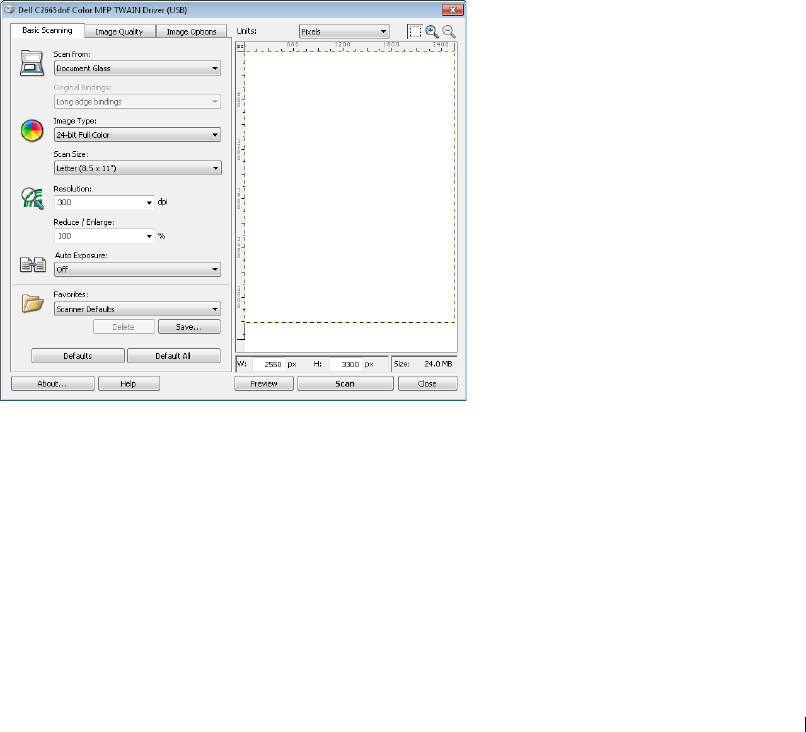Switch to the Image Quality tab

(x=119, y=31)
